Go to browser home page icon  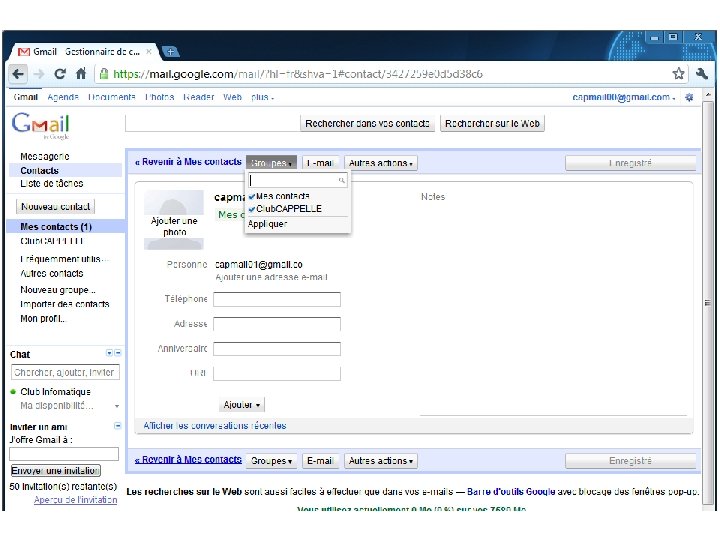[81, 73]
